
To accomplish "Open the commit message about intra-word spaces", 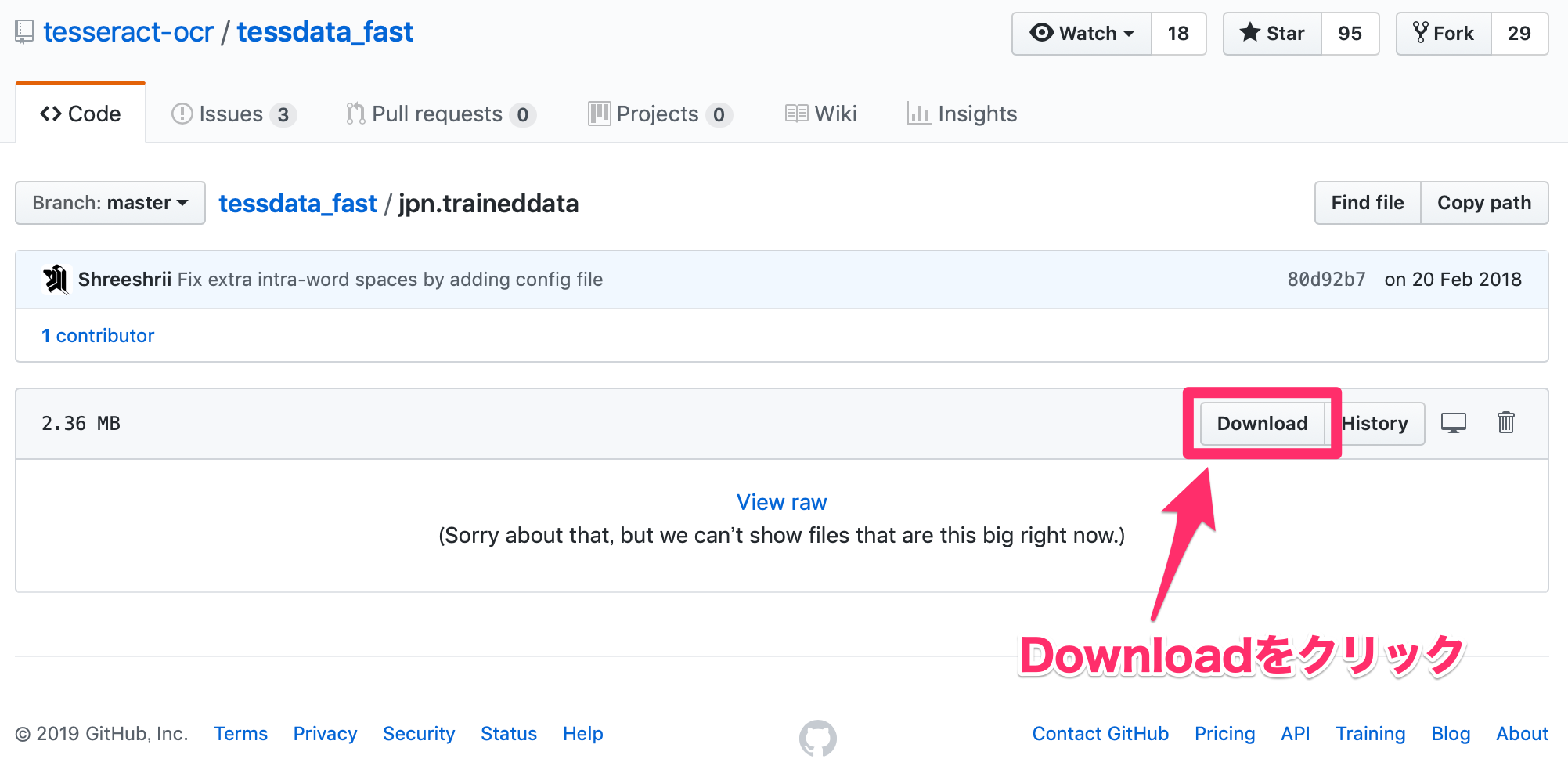I will click(x=390, y=280).
